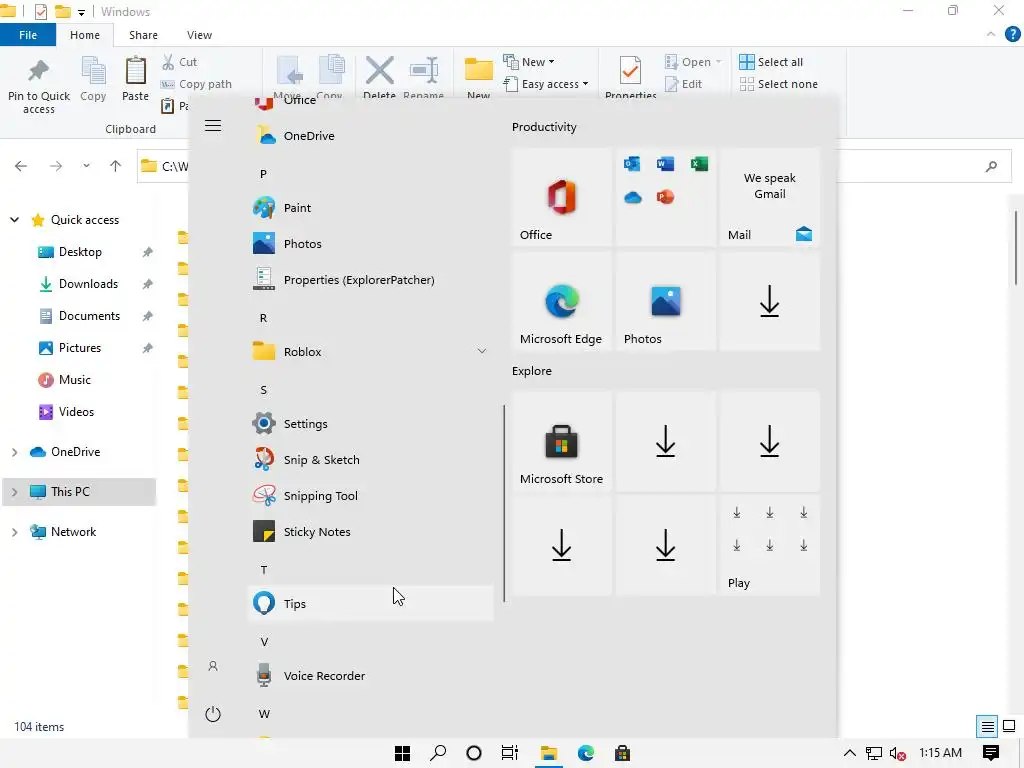Open Sticky Notes
Viewport: 1024px width, 768px height.
371,532
